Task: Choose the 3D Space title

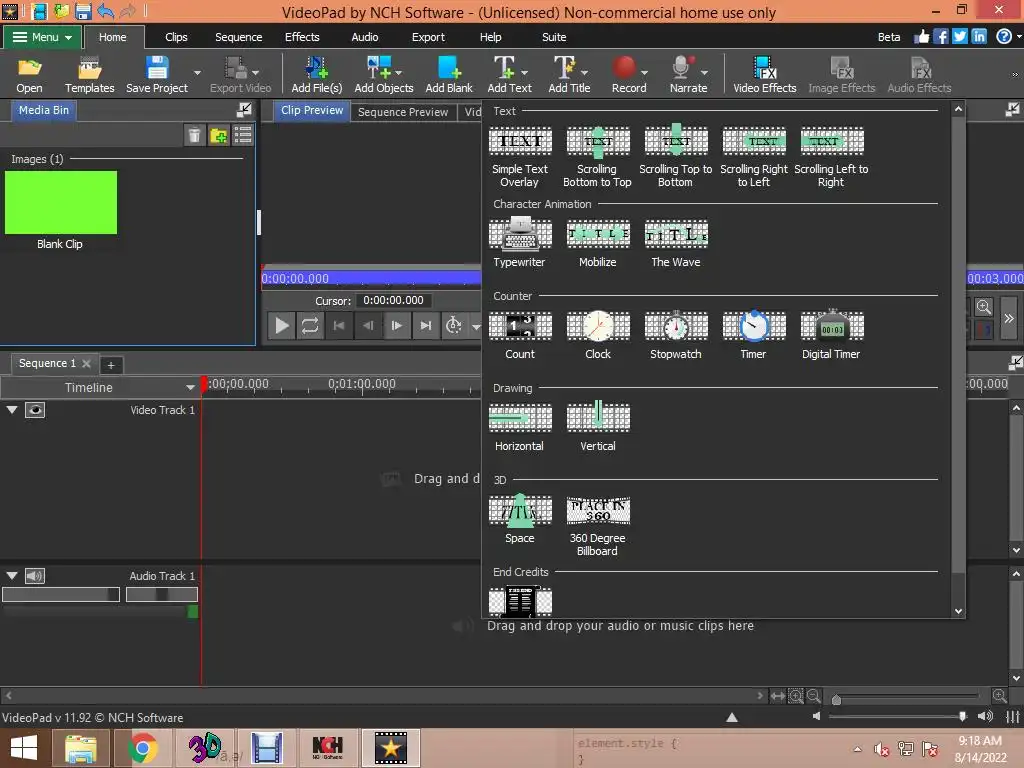Action: click(x=520, y=520)
